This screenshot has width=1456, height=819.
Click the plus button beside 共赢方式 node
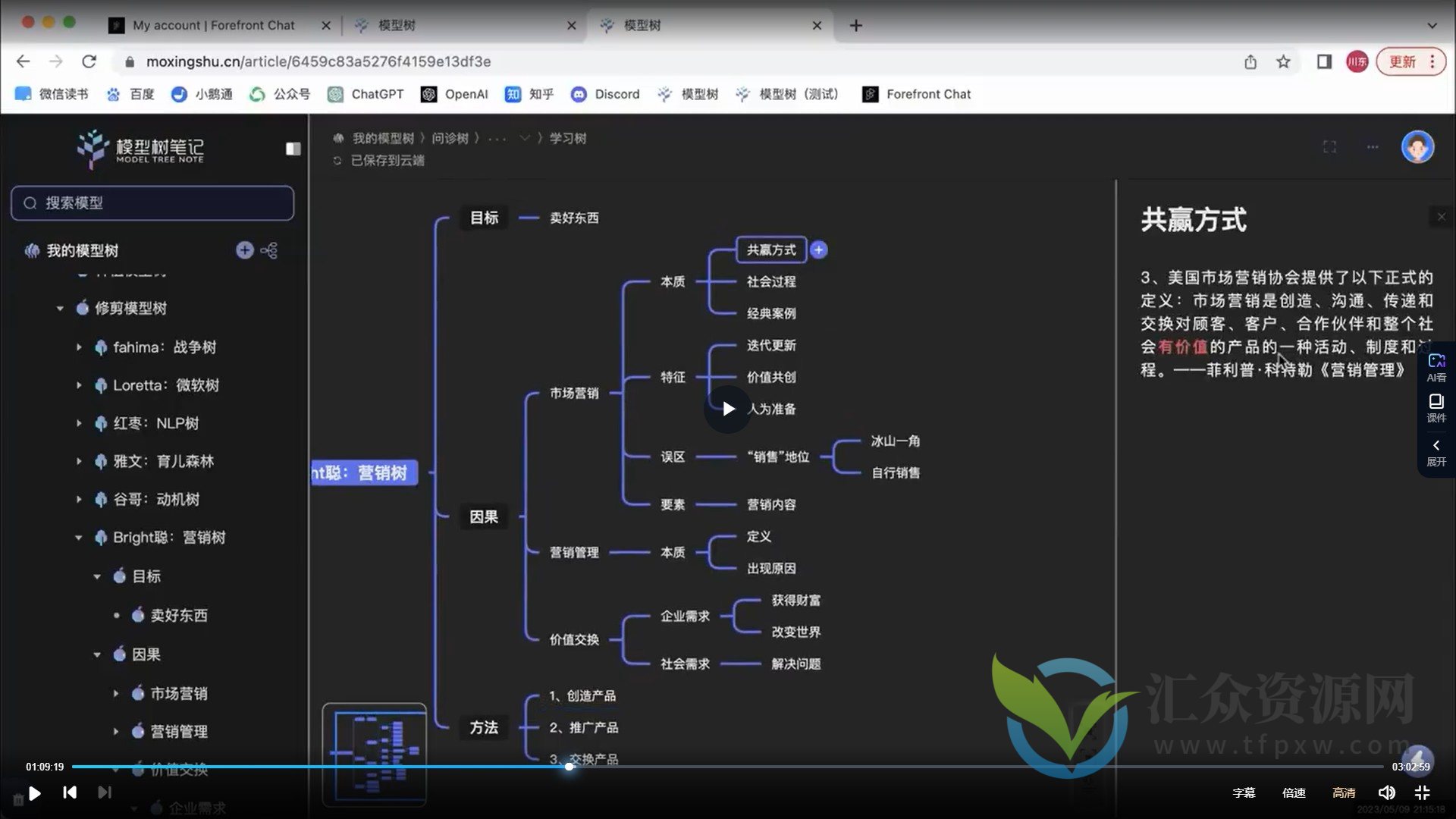point(819,250)
